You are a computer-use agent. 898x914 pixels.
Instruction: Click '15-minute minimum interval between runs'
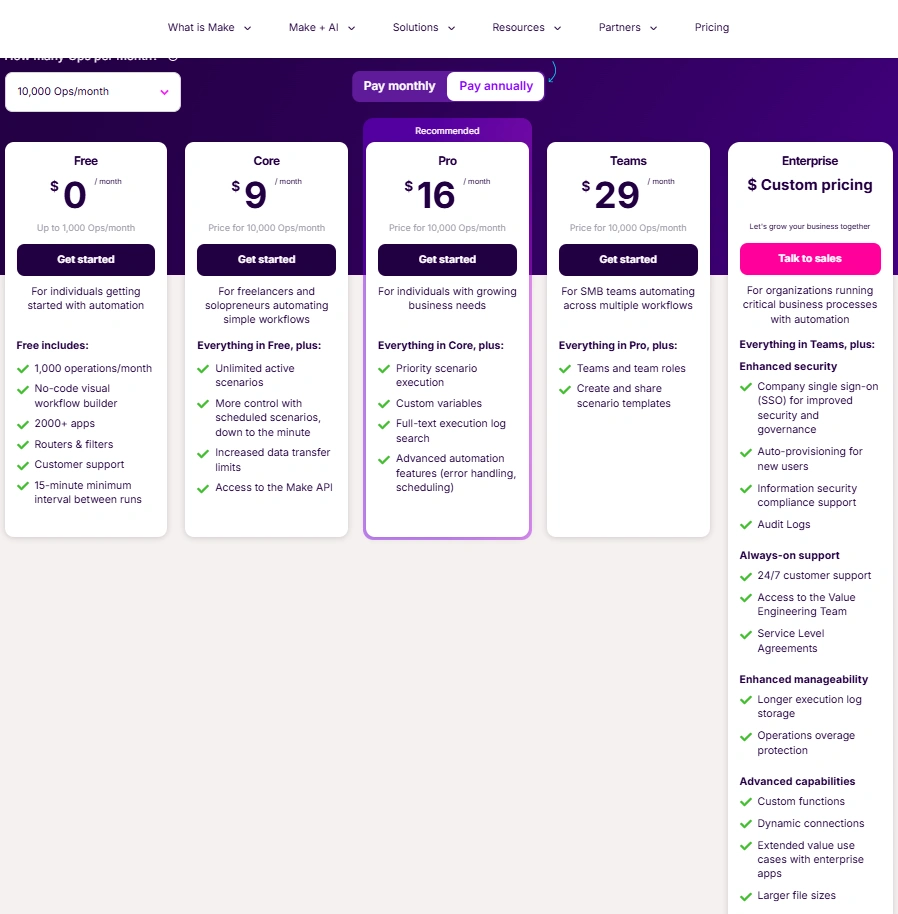(88, 493)
